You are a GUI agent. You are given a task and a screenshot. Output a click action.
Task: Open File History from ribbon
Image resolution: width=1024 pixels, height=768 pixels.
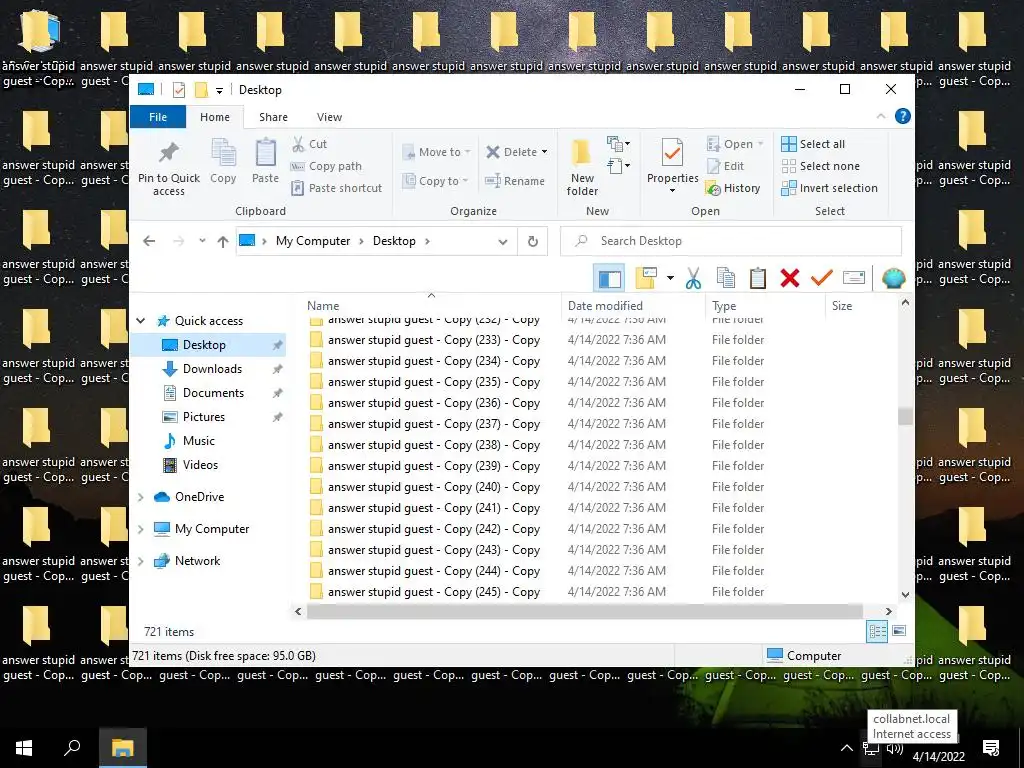[733, 188]
